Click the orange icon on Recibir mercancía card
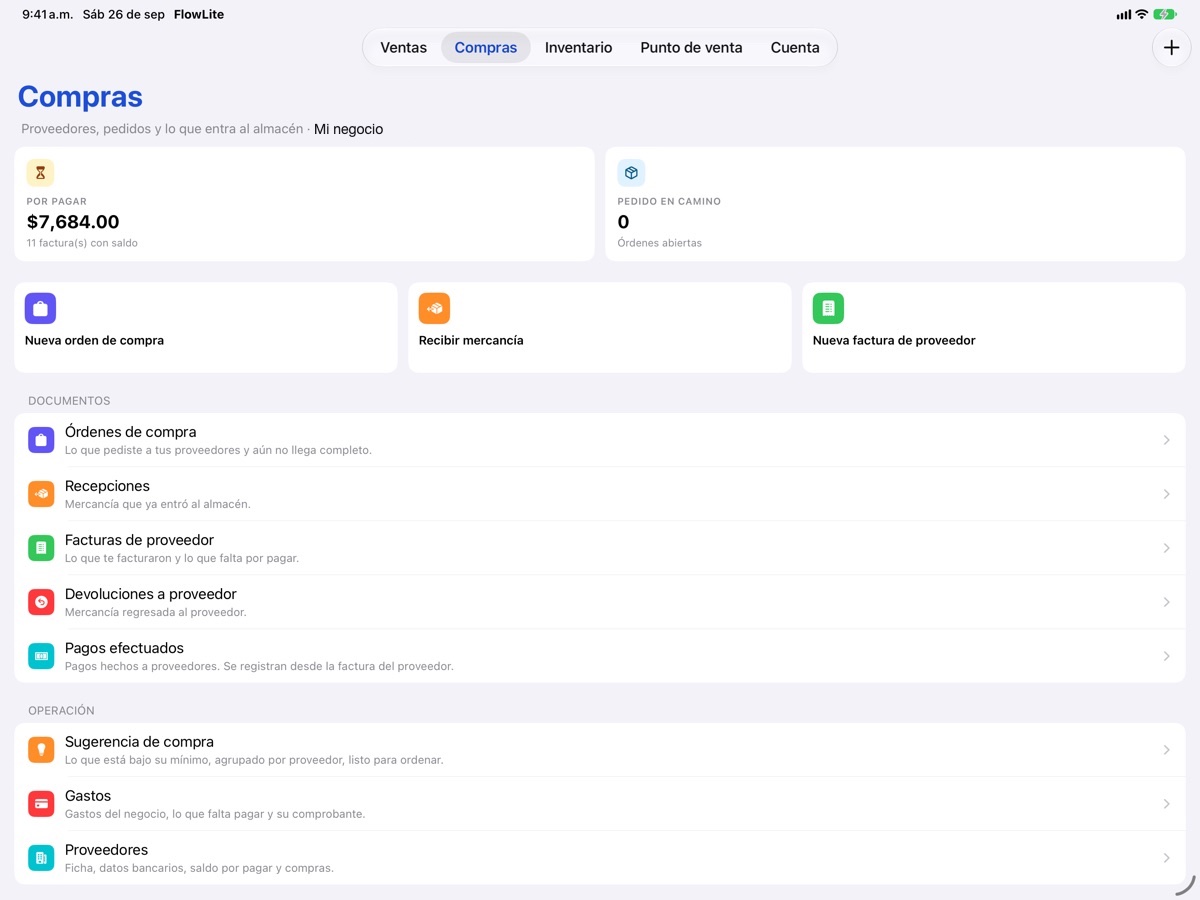The image size is (1200, 900). tap(434, 308)
